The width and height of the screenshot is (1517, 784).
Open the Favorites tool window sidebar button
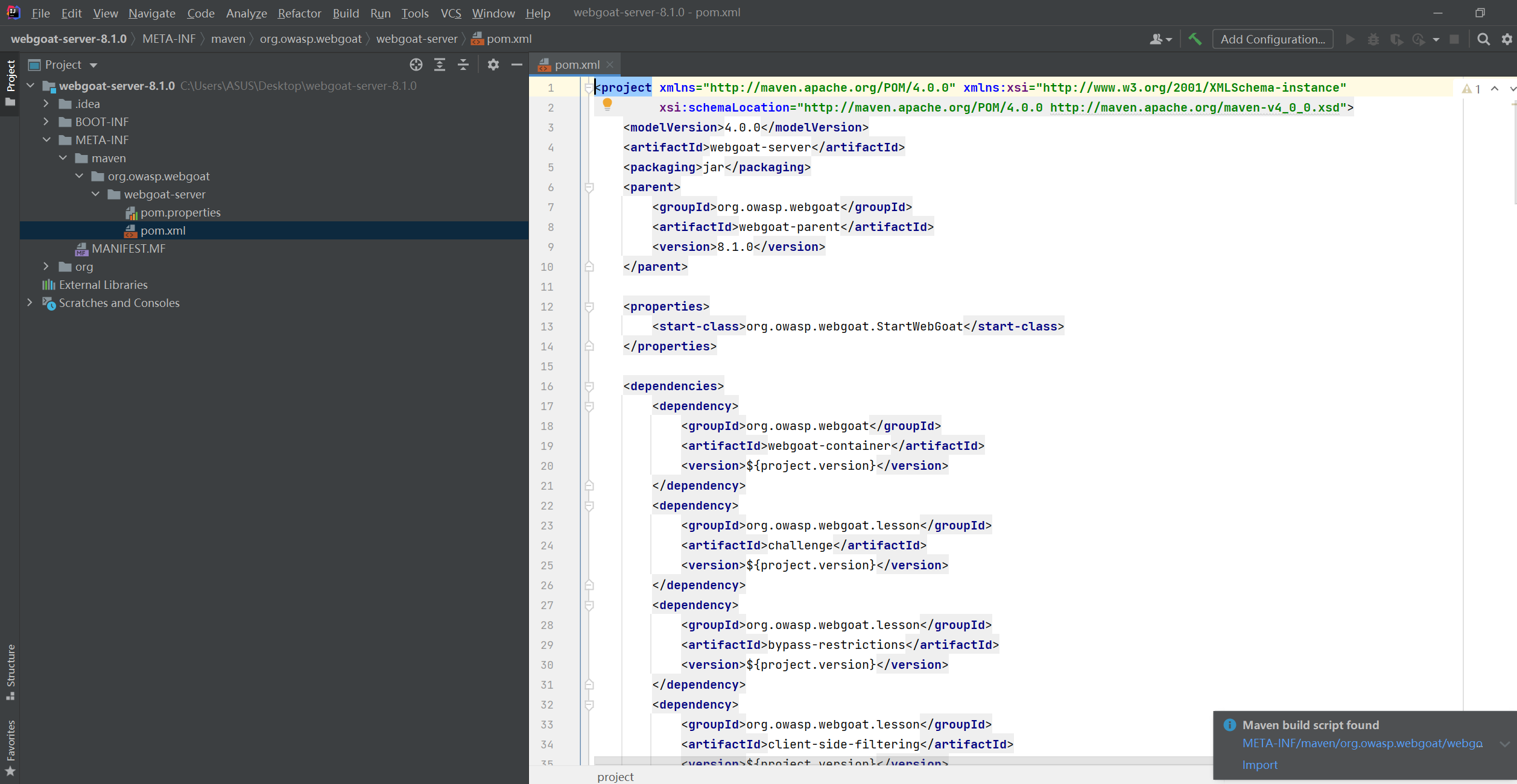(x=10, y=747)
